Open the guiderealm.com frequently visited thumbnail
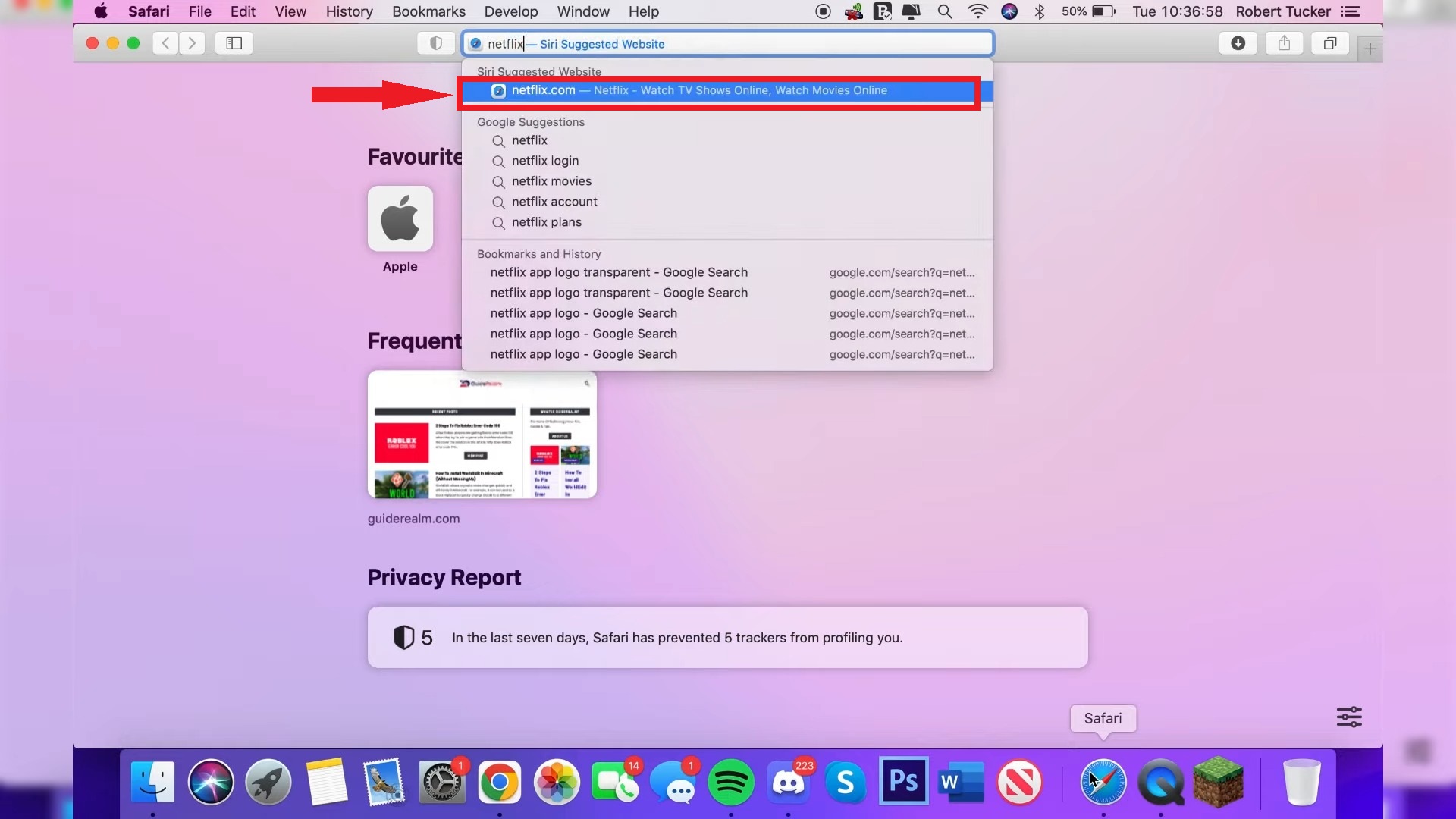The image size is (1456, 819). tap(482, 435)
